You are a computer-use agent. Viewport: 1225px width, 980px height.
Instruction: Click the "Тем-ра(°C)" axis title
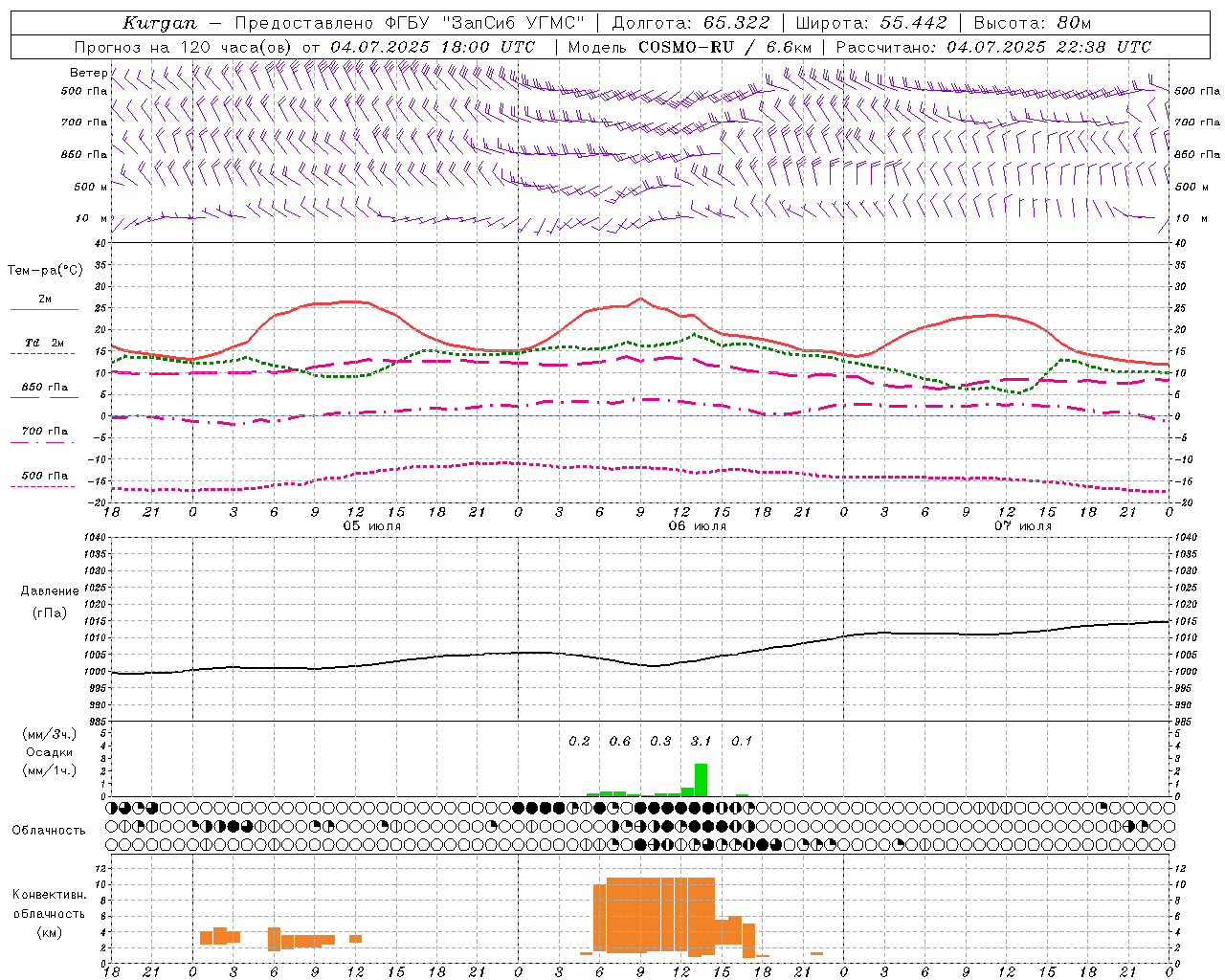pos(45,271)
